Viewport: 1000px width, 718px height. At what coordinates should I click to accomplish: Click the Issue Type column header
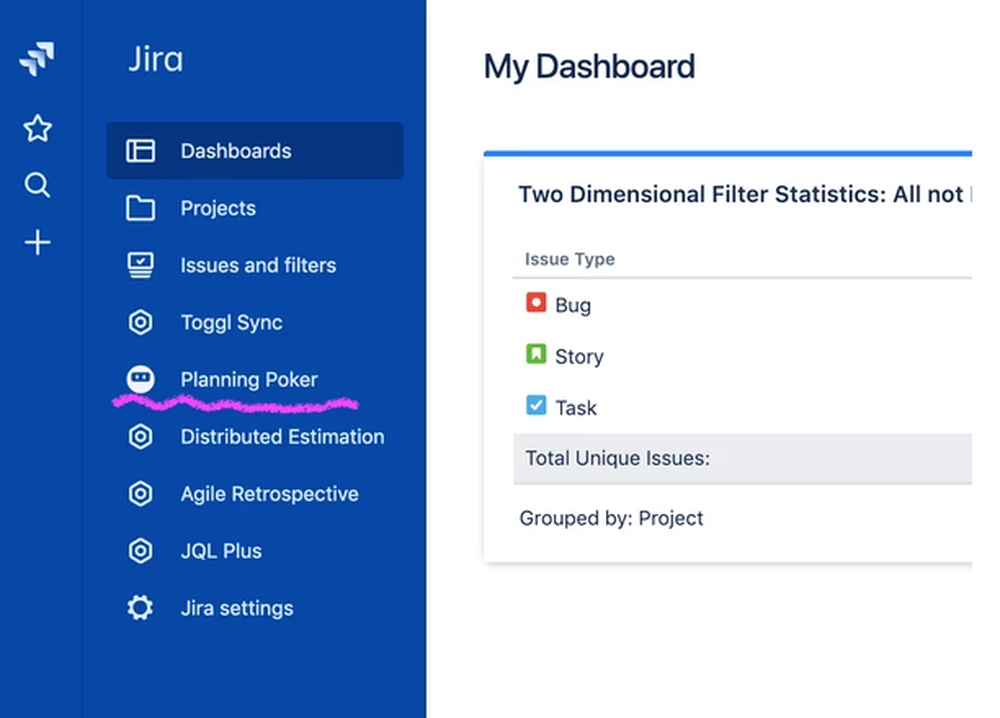click(x=570, y=259)
